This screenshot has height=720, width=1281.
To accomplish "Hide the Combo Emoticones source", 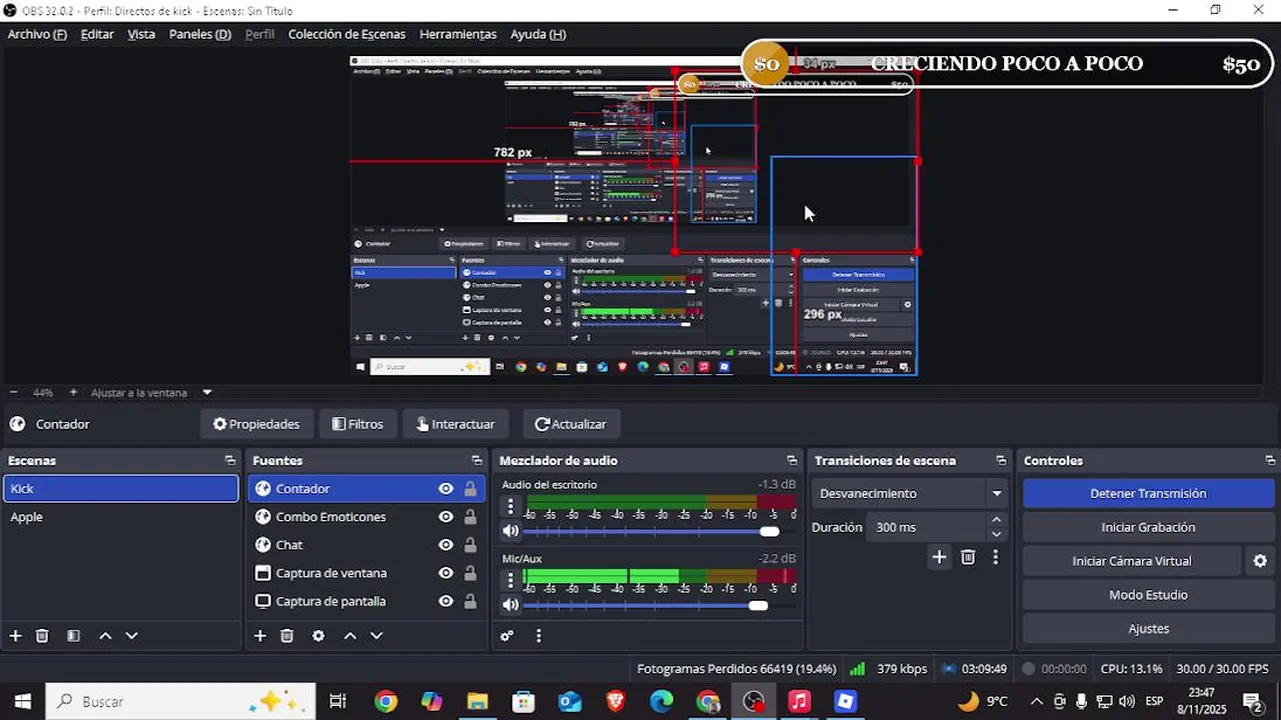I will (446, 517).
